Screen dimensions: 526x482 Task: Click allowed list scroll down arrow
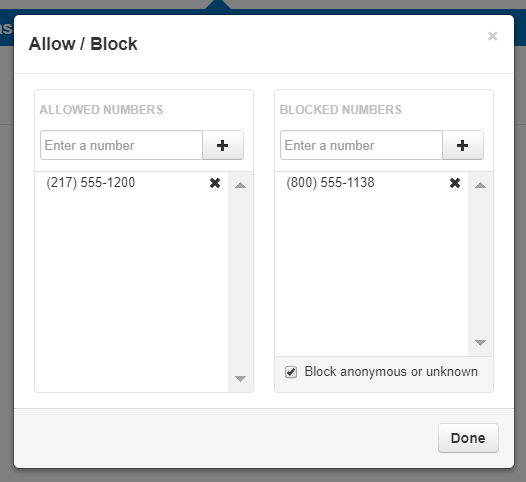click(x=241, y=379)
